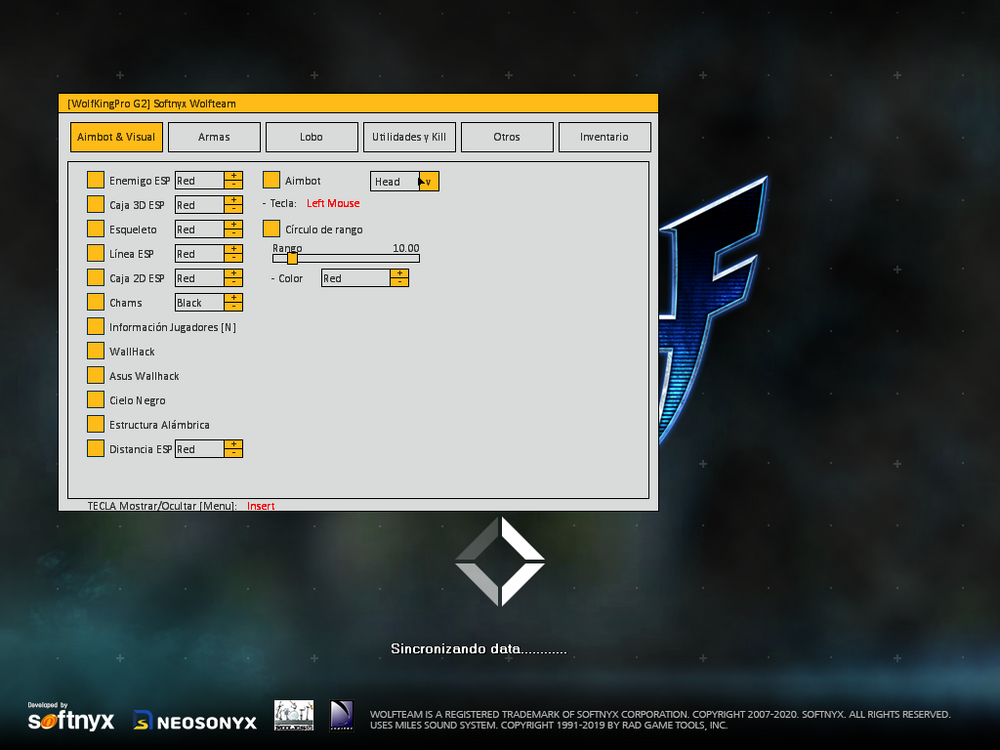Switch to the Armas tab

pos(214,137)
